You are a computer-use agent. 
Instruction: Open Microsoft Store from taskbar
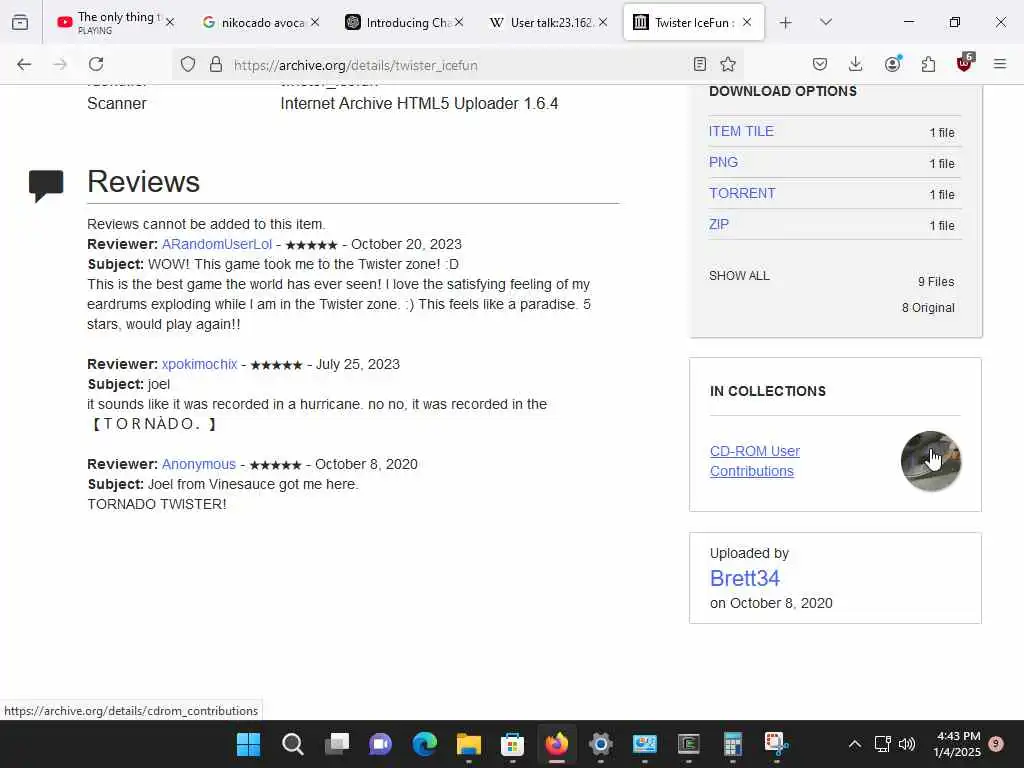pyautogui.click(x=513, y=744)
